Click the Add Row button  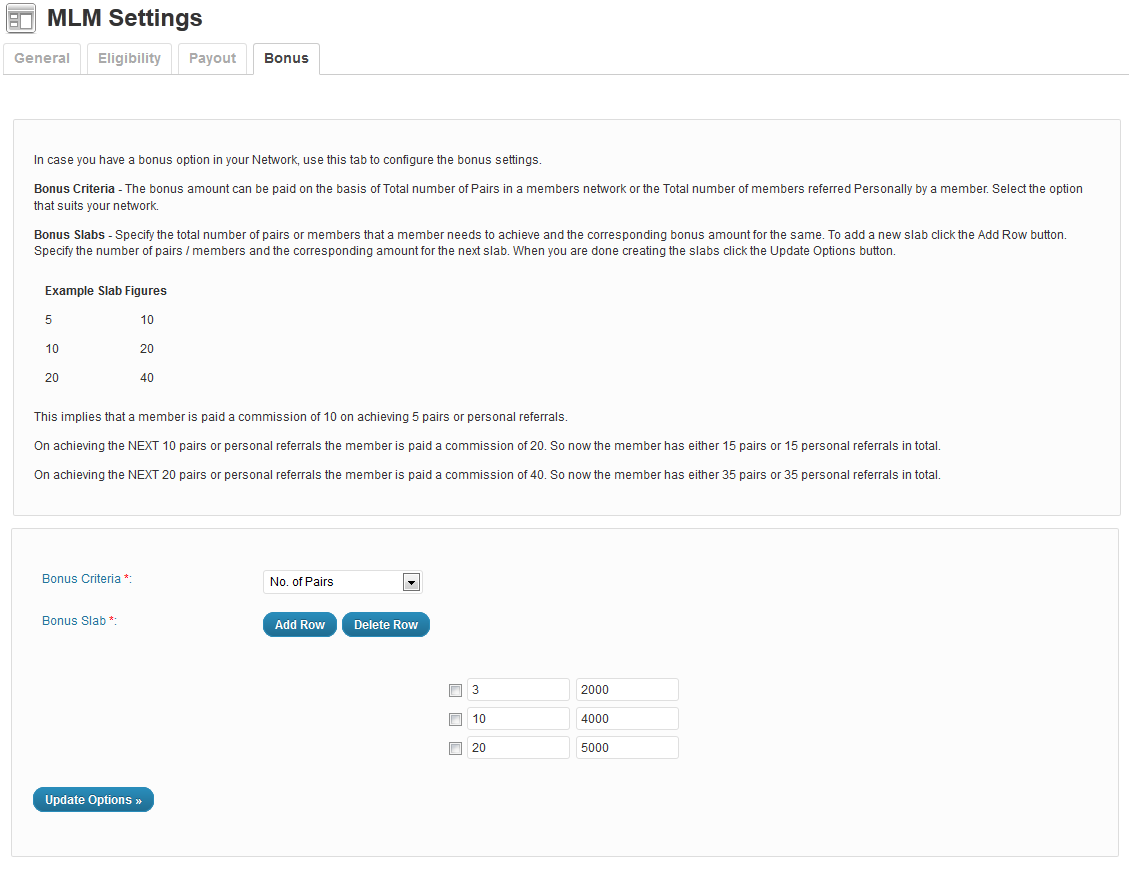tap(300, 624)
